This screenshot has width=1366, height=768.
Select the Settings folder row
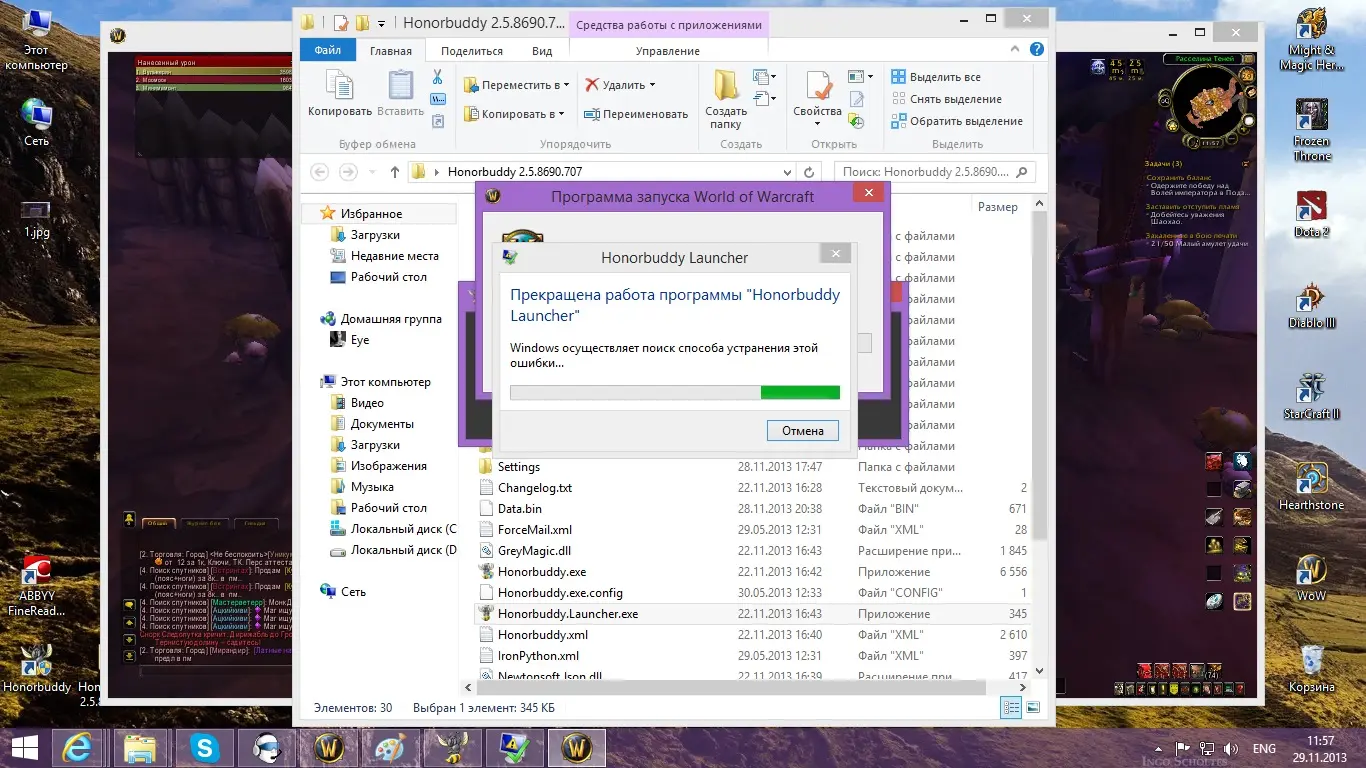pyautogui.click(x=752, y=467)
